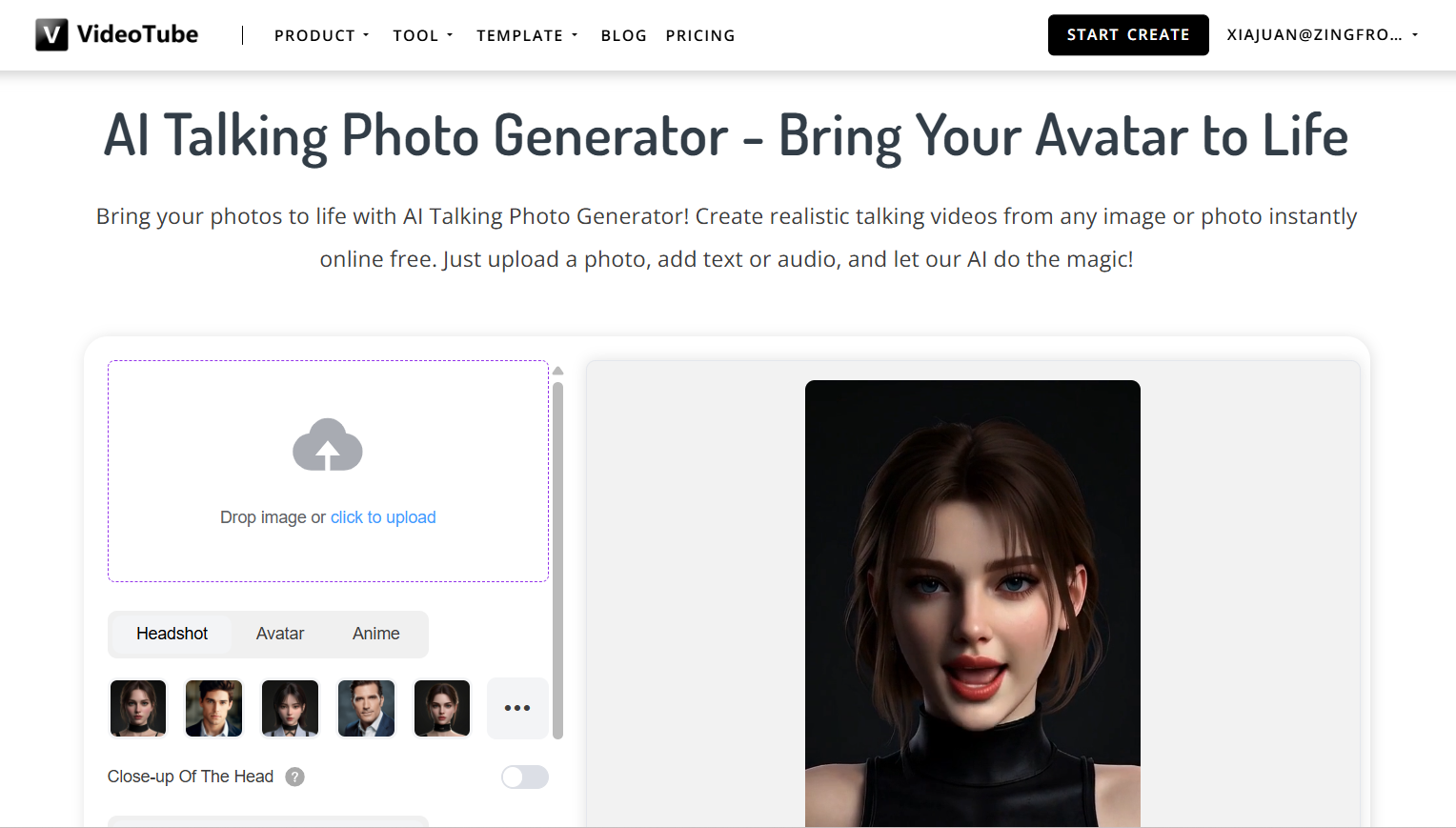The height and width of the screenshot is (828, 1456).
Task: Expand the PRODUCT menu
Action: tap(321, 35)
